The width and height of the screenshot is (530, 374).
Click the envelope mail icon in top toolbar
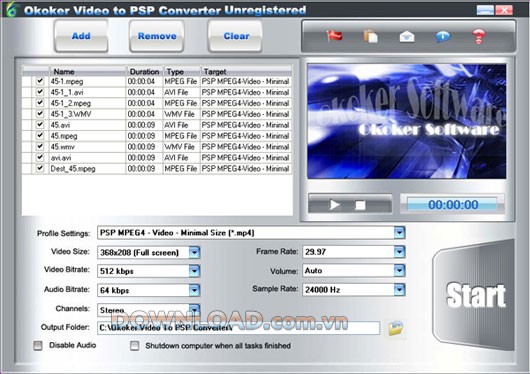407,36
